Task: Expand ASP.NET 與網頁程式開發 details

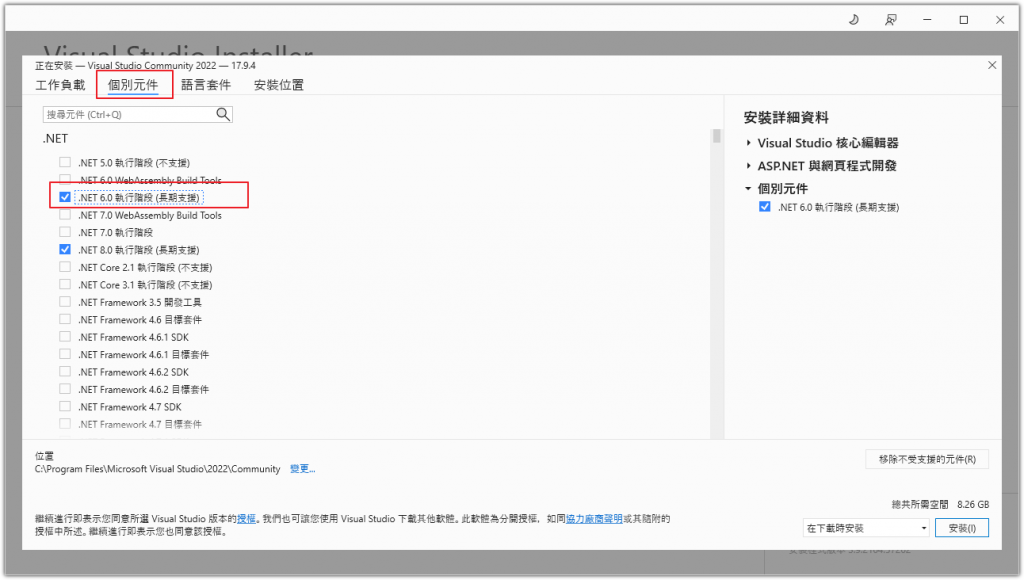Action: coord(748,165)
